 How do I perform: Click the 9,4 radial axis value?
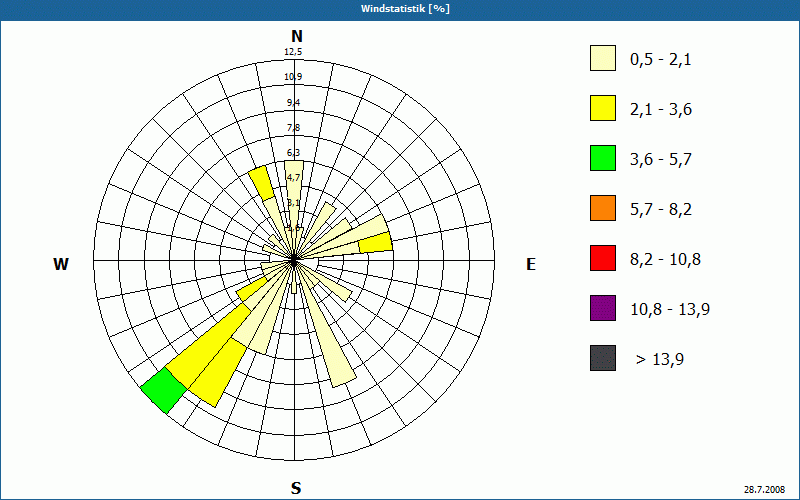[x=293, y=103]
